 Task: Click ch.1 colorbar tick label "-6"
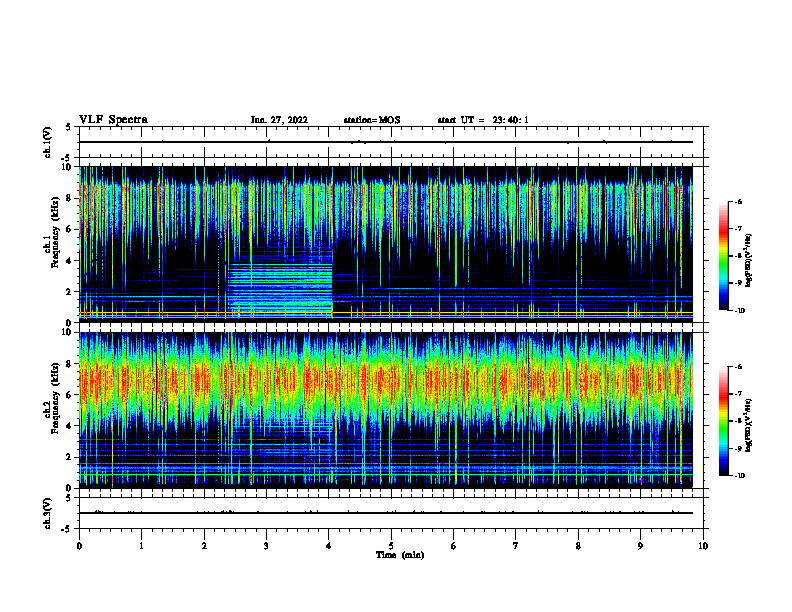pyautogui.click(x=738, y=201)
